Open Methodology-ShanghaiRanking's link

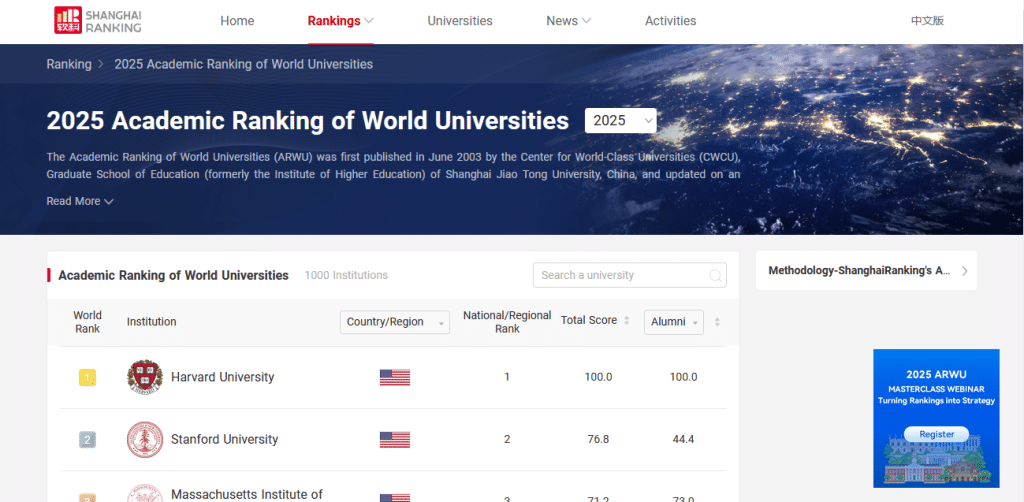pos(859,270)
